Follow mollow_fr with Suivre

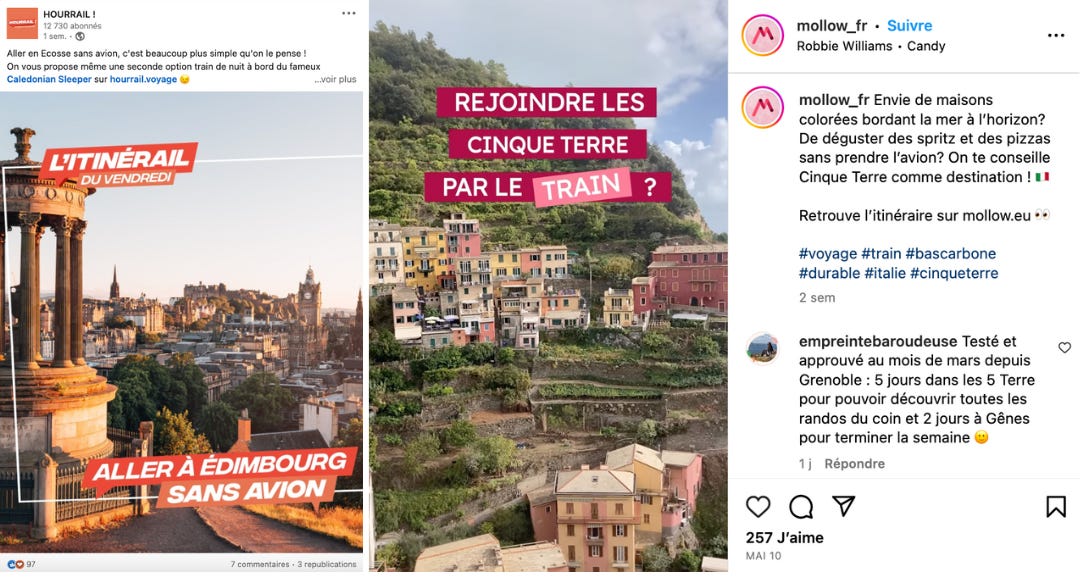tap(909, 25)
